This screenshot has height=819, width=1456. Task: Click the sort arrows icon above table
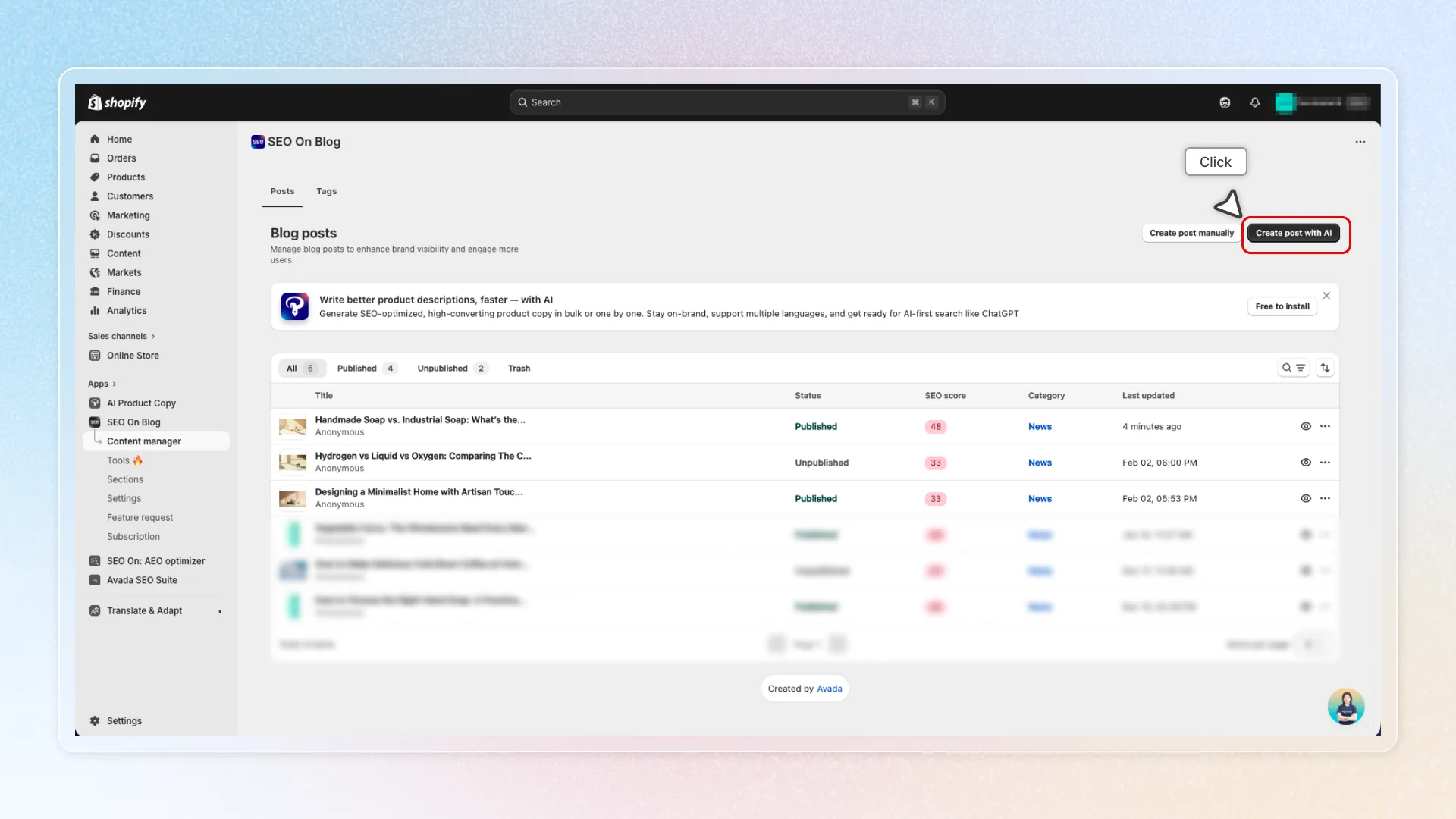click(1325, 368)
